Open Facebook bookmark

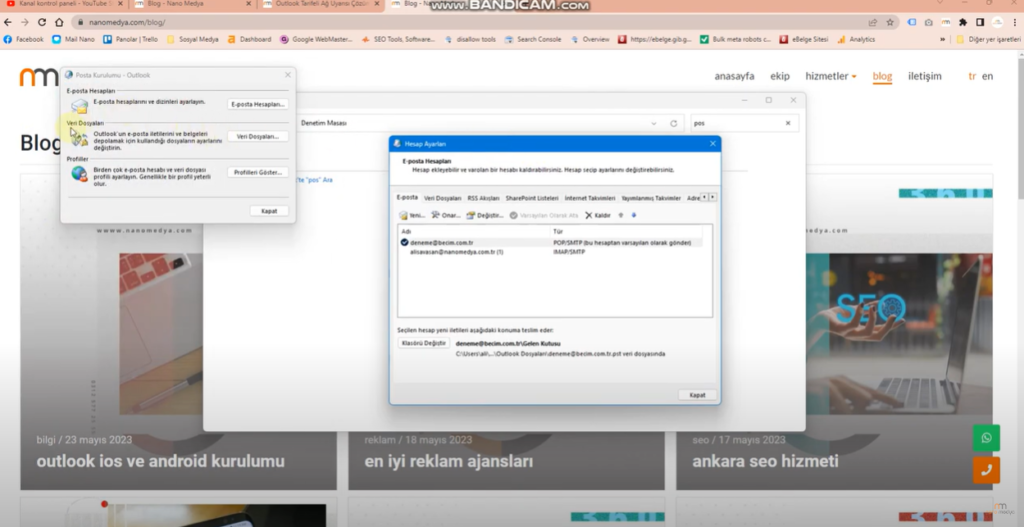(24, 39)
